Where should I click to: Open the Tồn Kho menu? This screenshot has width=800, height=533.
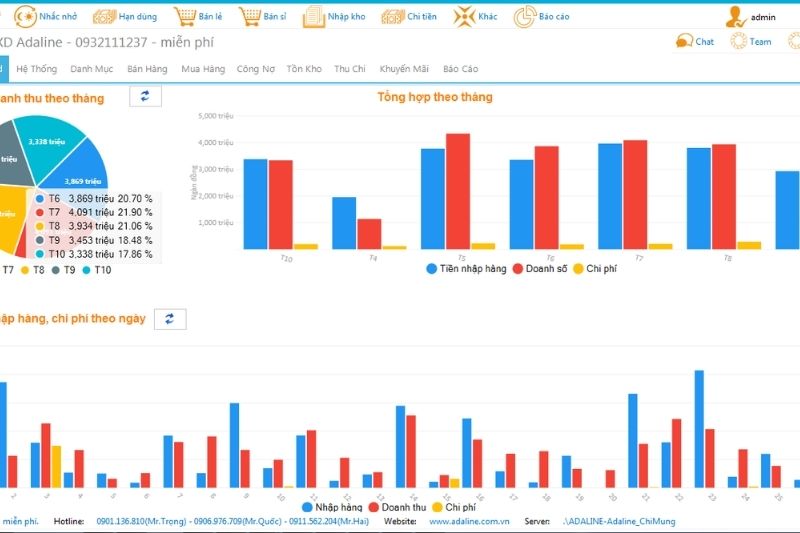tap(304, 69)
